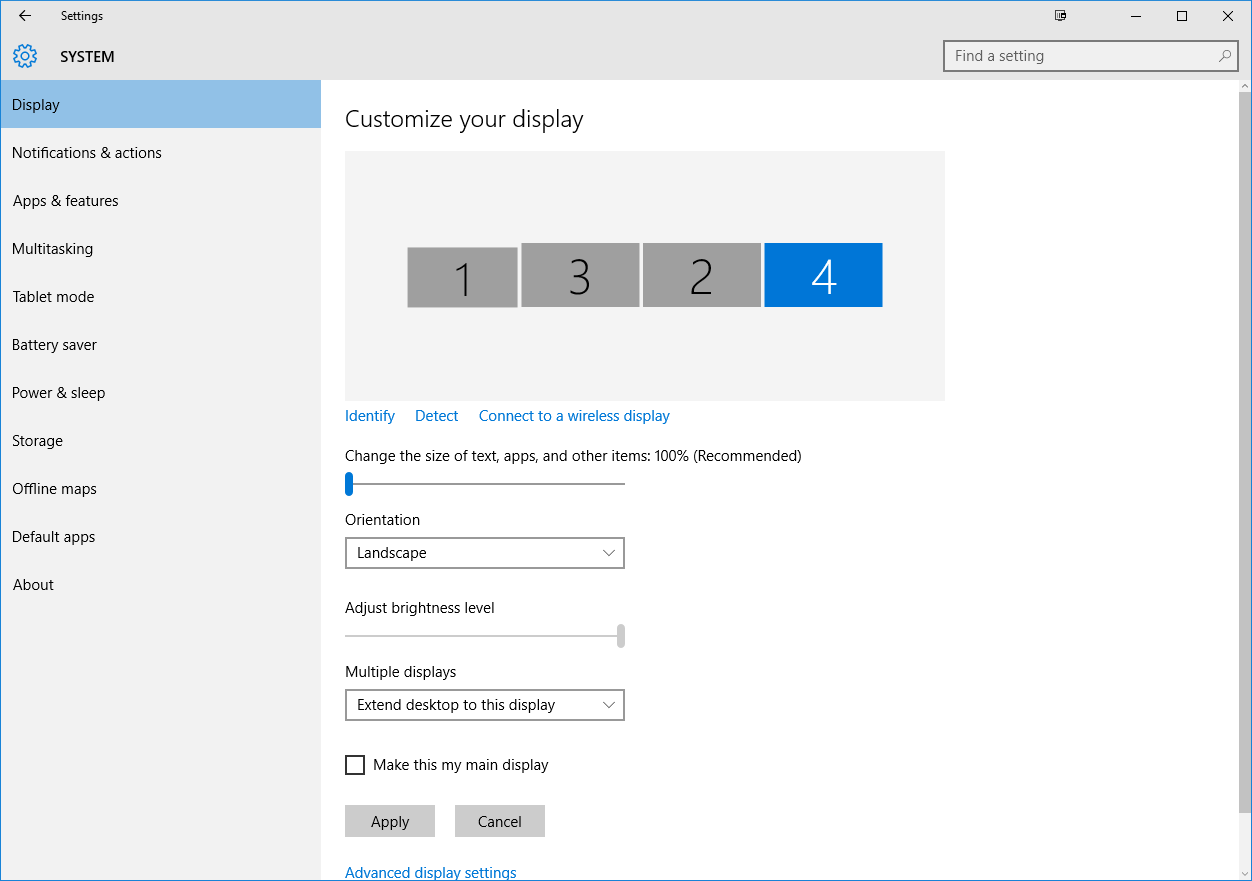Select monitor 1 in display layout
Screen dimensions: 1252x881
[462, 277]
